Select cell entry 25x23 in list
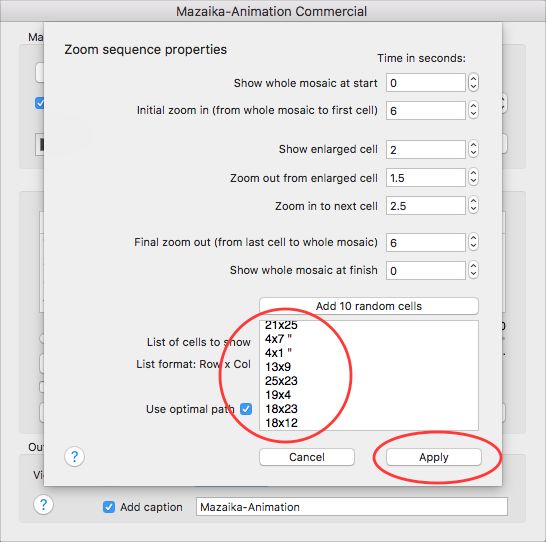This screenshot has width=546, height=542. (x=281, y=381)
